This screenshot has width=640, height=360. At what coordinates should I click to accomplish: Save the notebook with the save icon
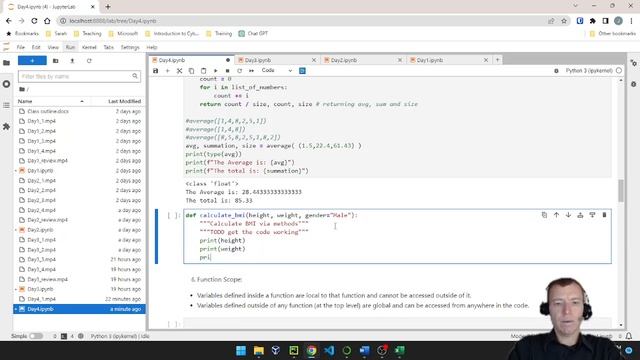click(x=156, y=71)
